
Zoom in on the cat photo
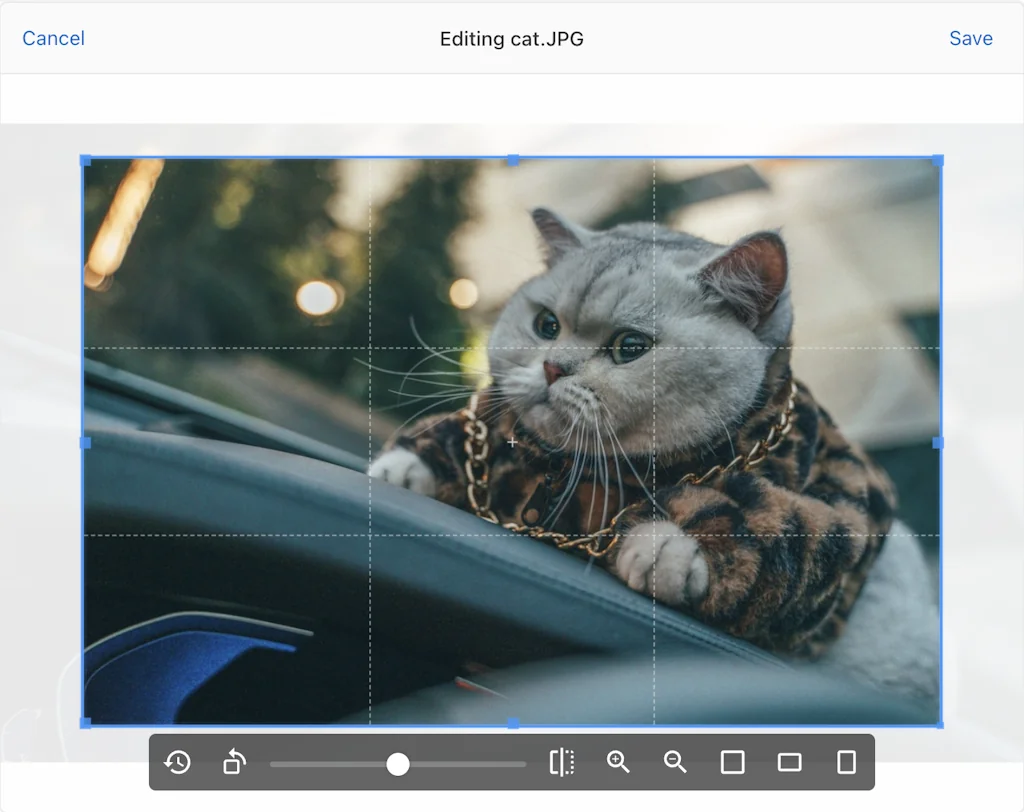[618, 762]
